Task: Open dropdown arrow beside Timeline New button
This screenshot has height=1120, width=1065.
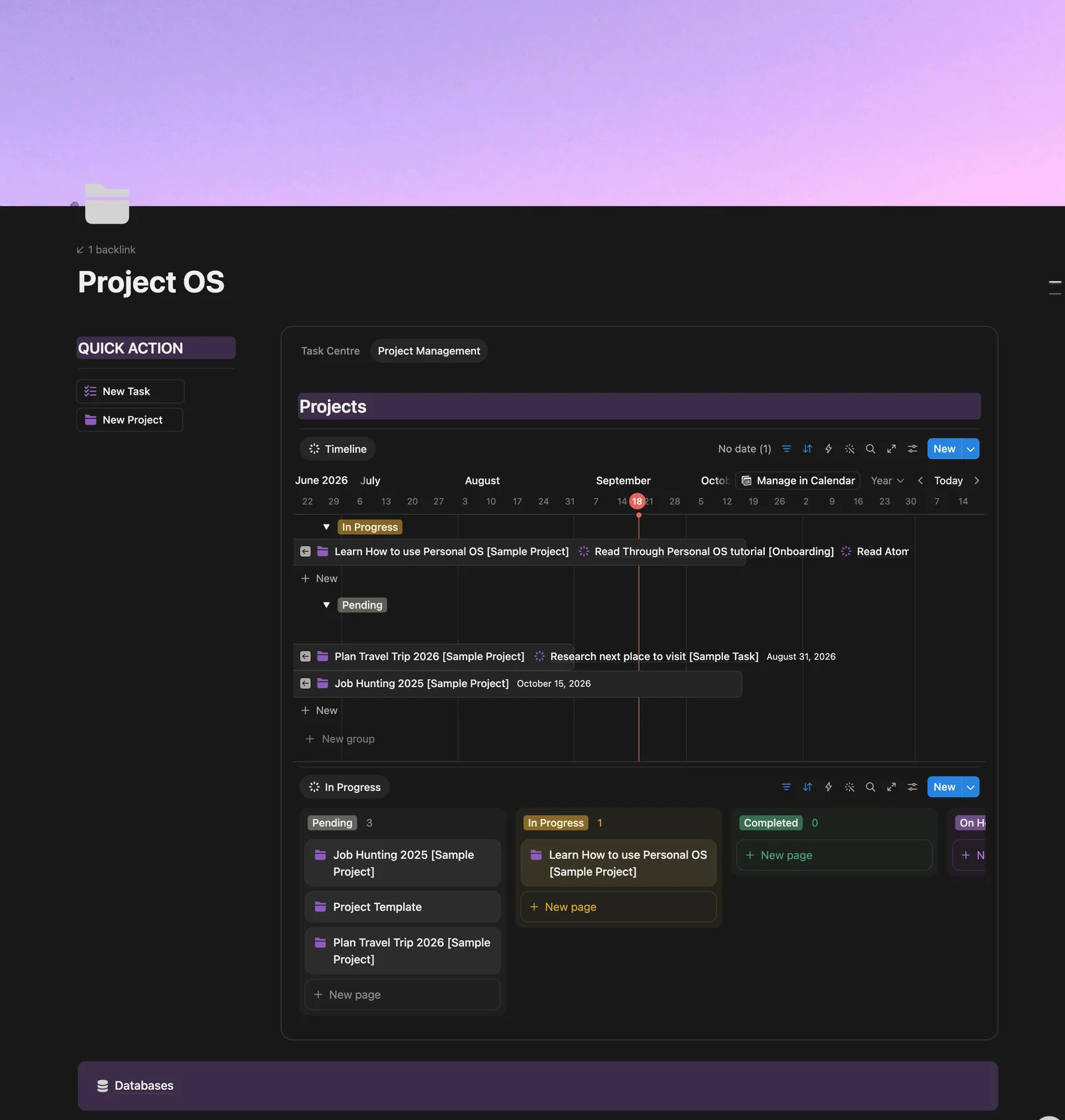Action: 970,449
